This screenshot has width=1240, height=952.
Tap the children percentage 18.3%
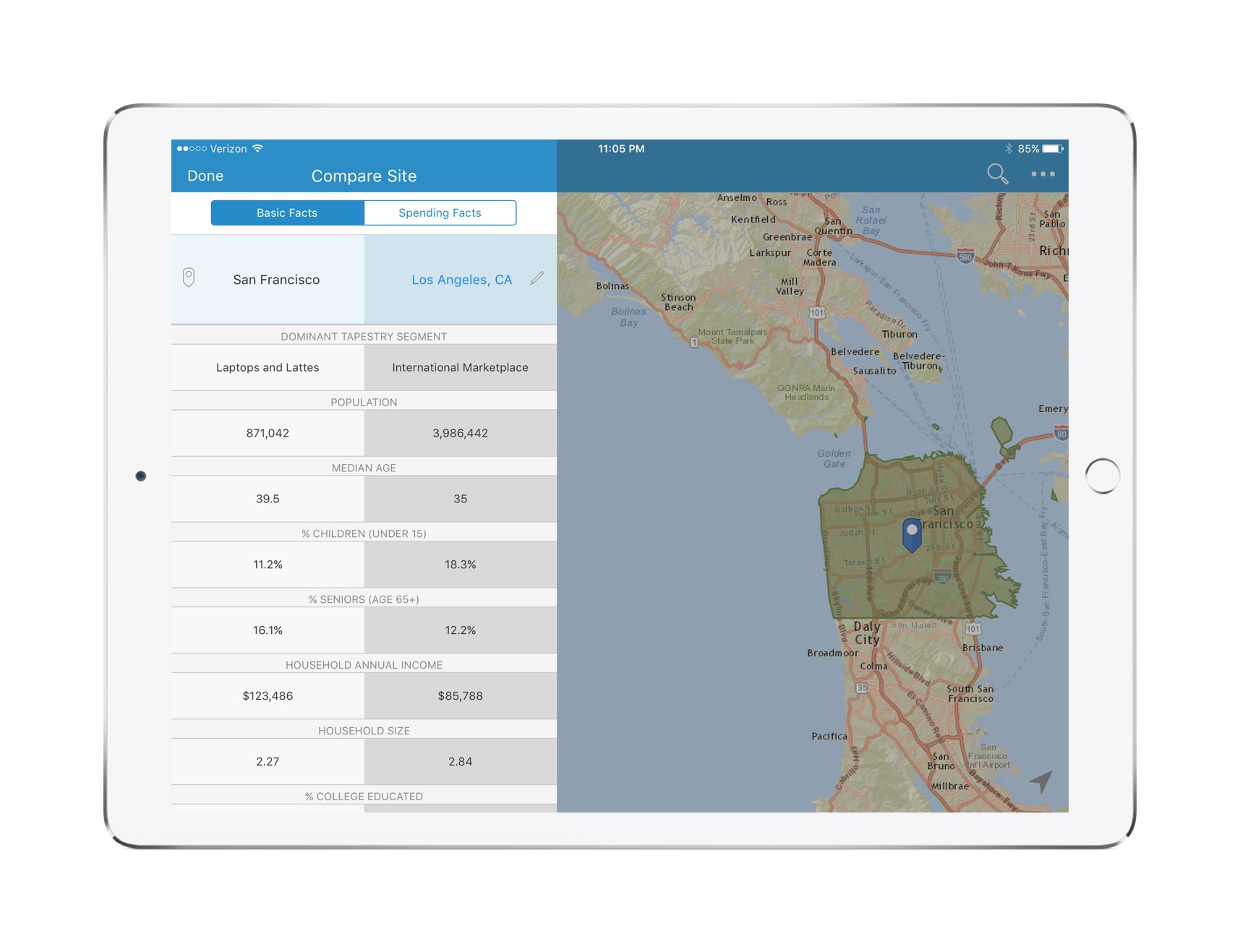tap(461, 565)
